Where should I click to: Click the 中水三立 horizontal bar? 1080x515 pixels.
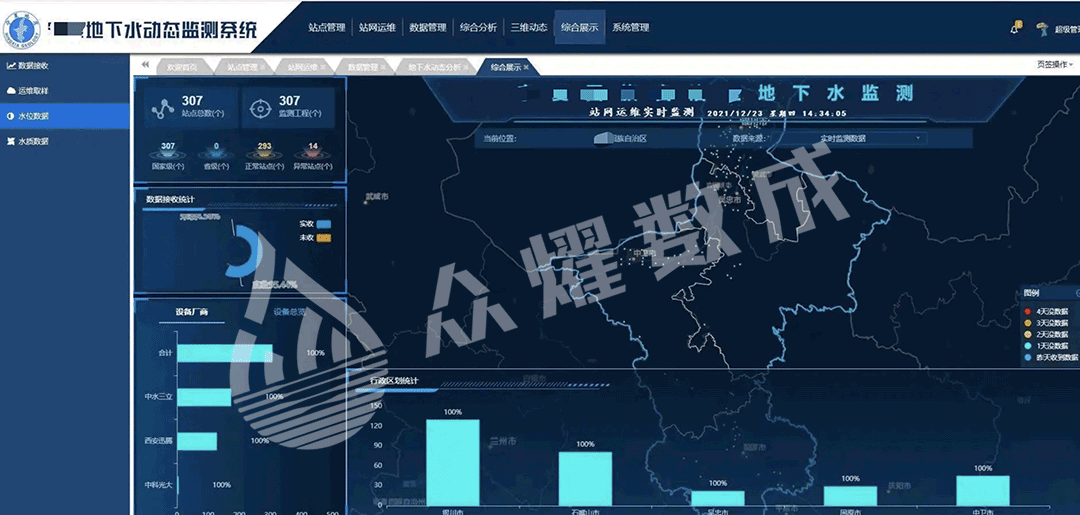tap(205, 397)
